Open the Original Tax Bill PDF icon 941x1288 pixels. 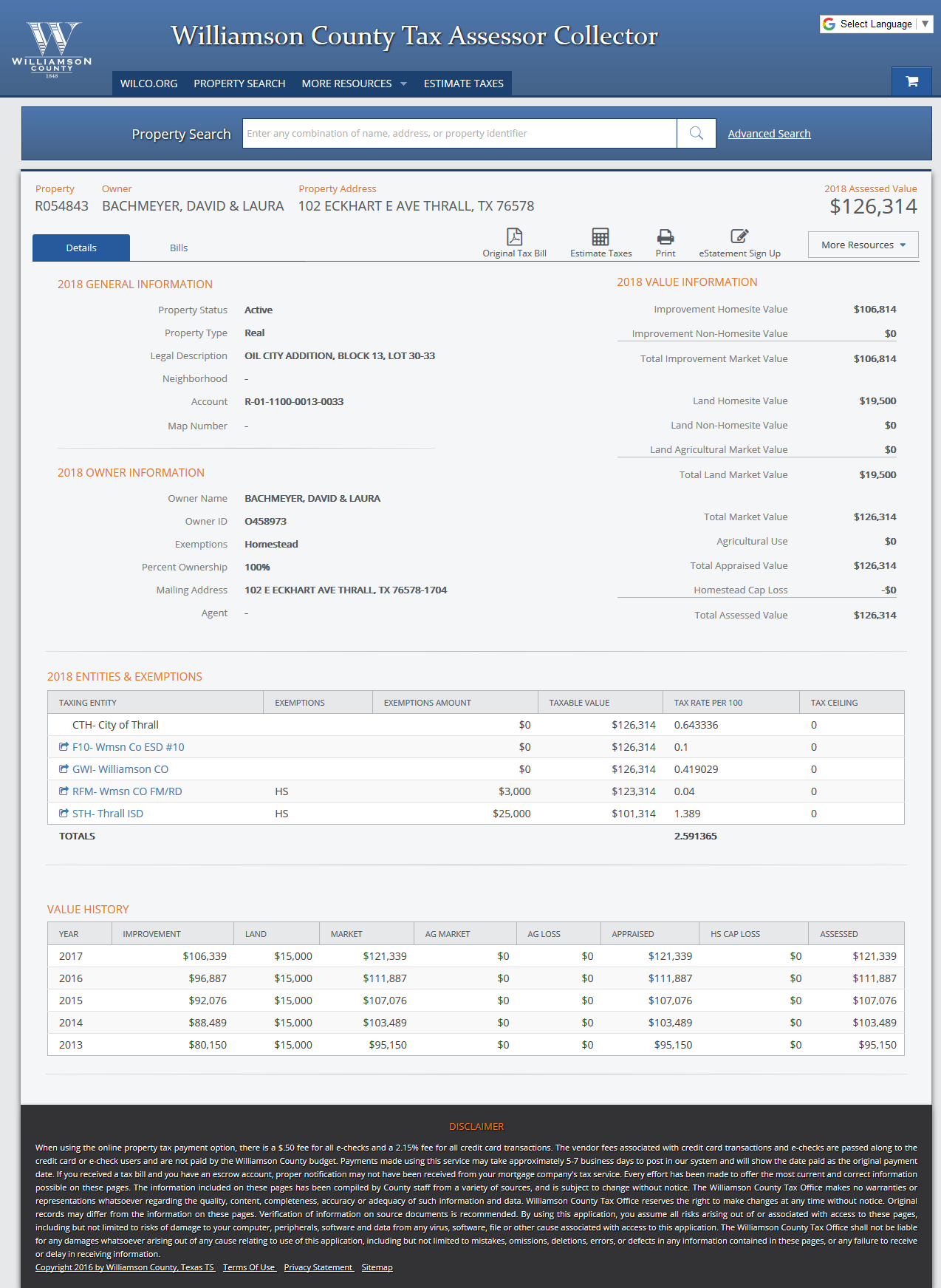coord(515,236)
